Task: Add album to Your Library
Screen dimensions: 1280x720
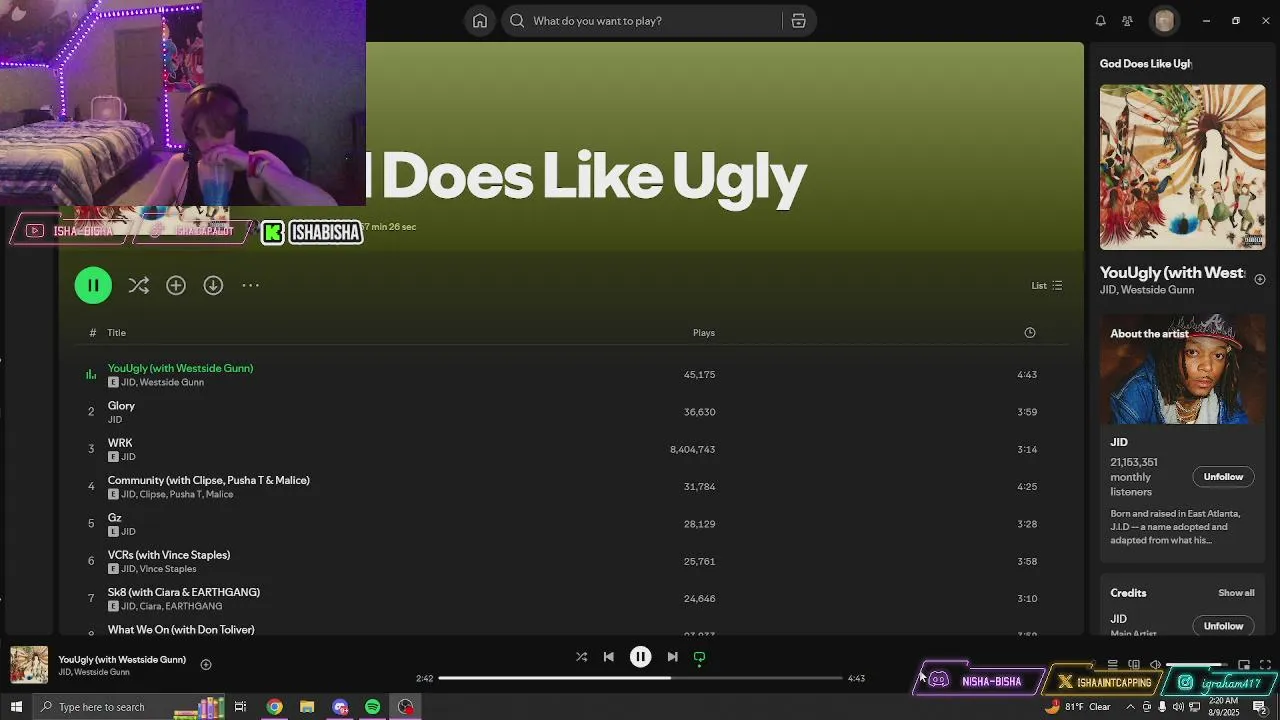Action: (176, 286)
